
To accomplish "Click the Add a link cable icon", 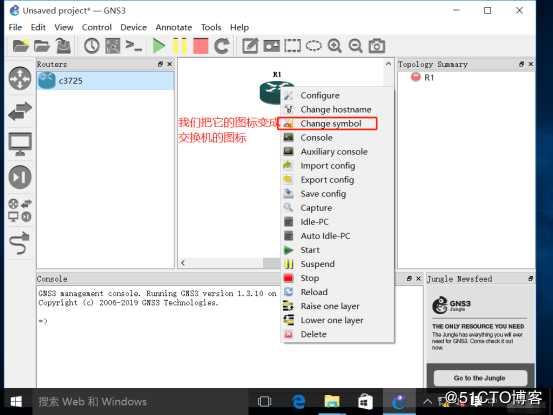I will [x=20, y=243].
